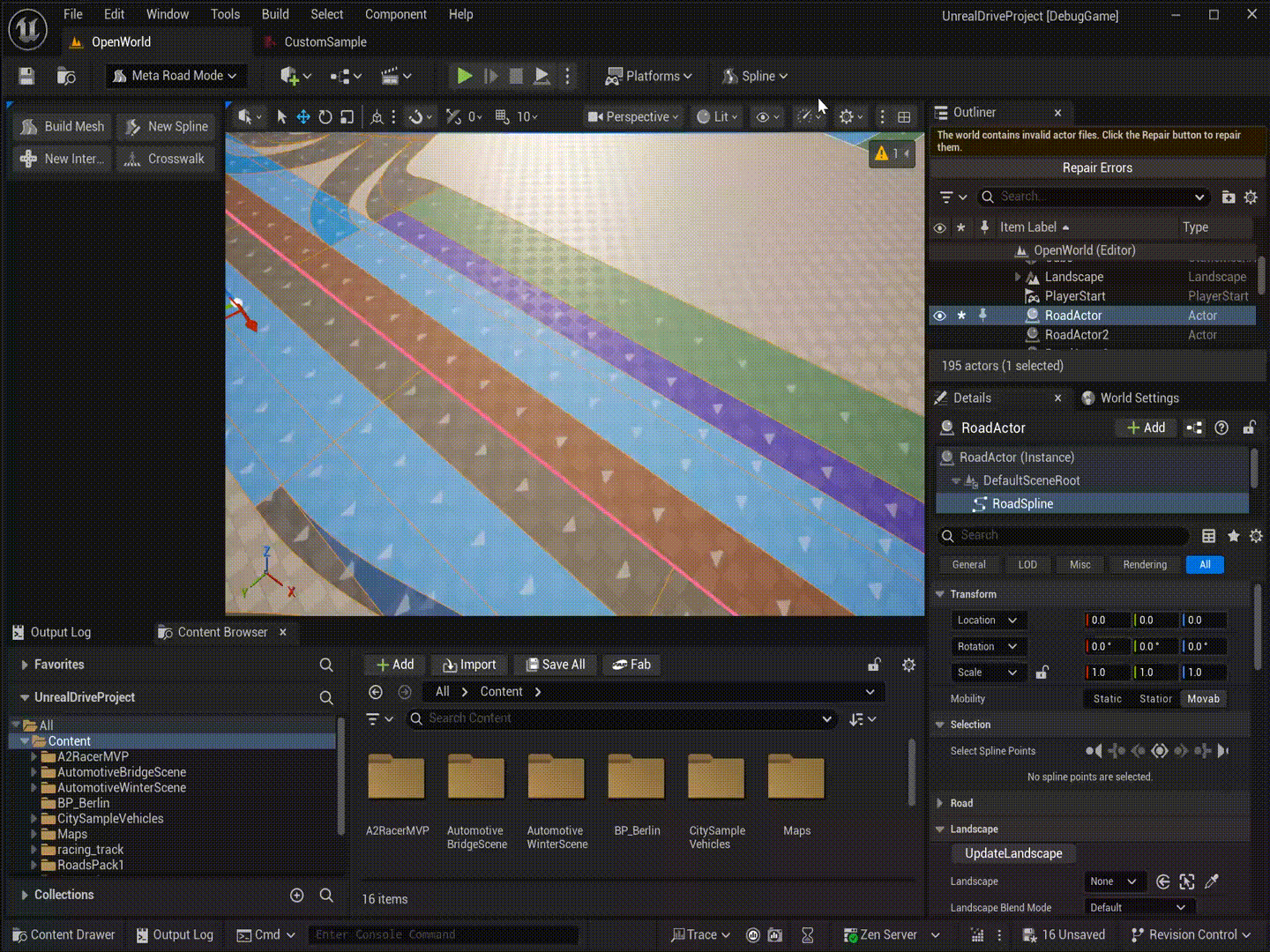Expand the Collections section
The width and height of the screenshot is (1270, 952).
(25, 895)
